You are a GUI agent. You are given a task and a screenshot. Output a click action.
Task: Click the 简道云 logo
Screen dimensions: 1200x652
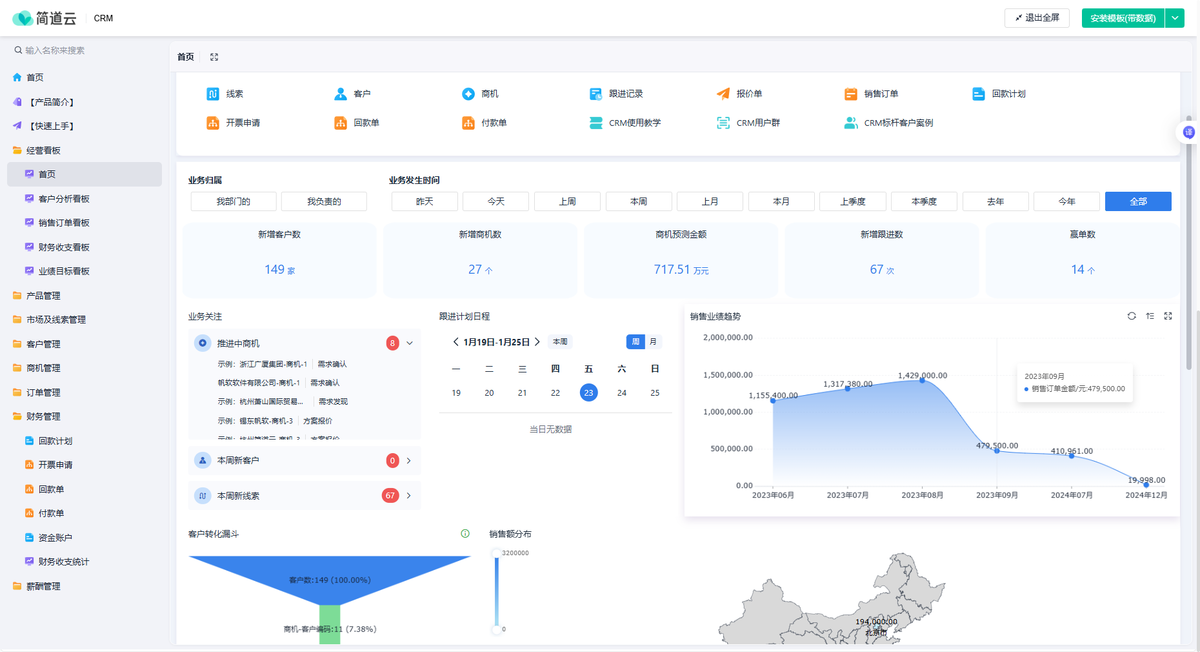(x=44, y=18)
